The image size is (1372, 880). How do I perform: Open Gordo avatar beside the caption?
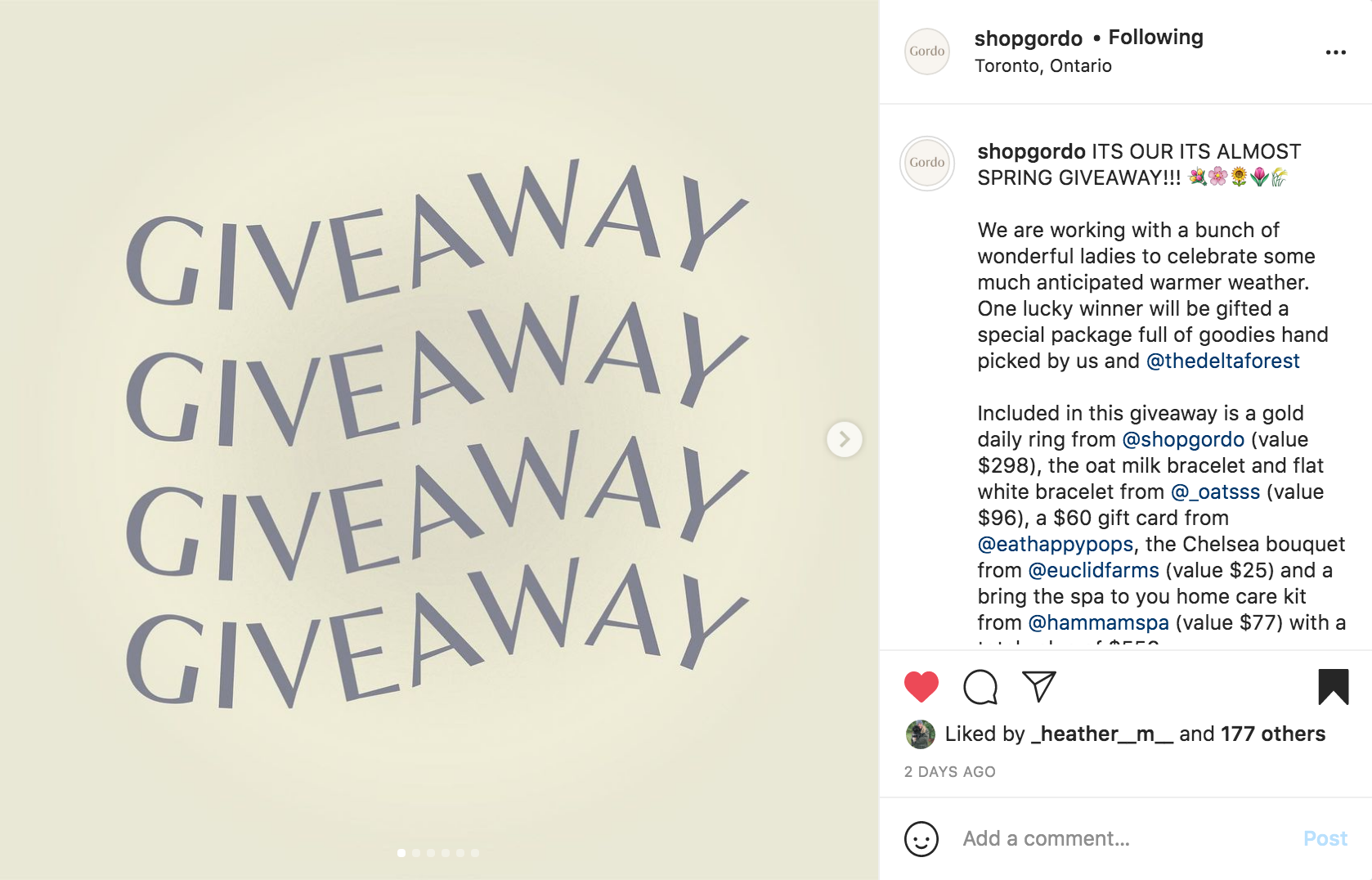[x=927, y=163]
